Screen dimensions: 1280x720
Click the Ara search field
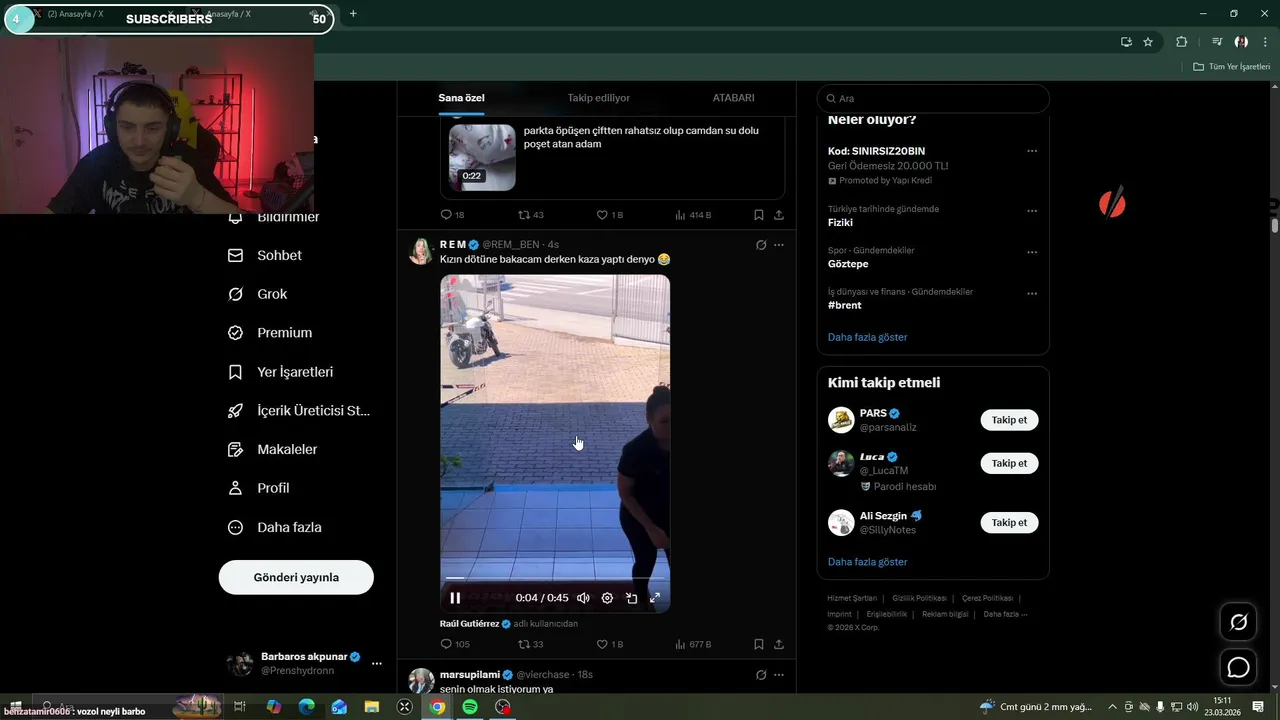click(x=933, y=98)
